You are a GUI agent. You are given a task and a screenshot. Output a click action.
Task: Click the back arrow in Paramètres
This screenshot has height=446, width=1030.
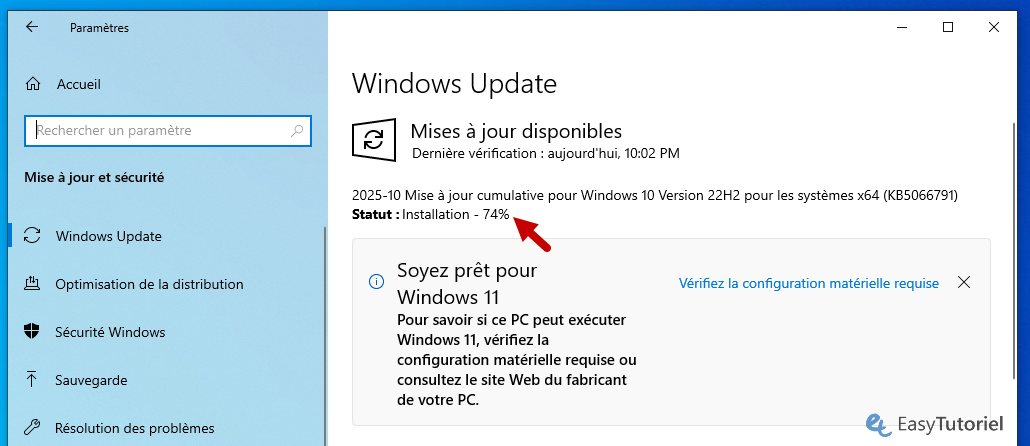coord(31,27)
